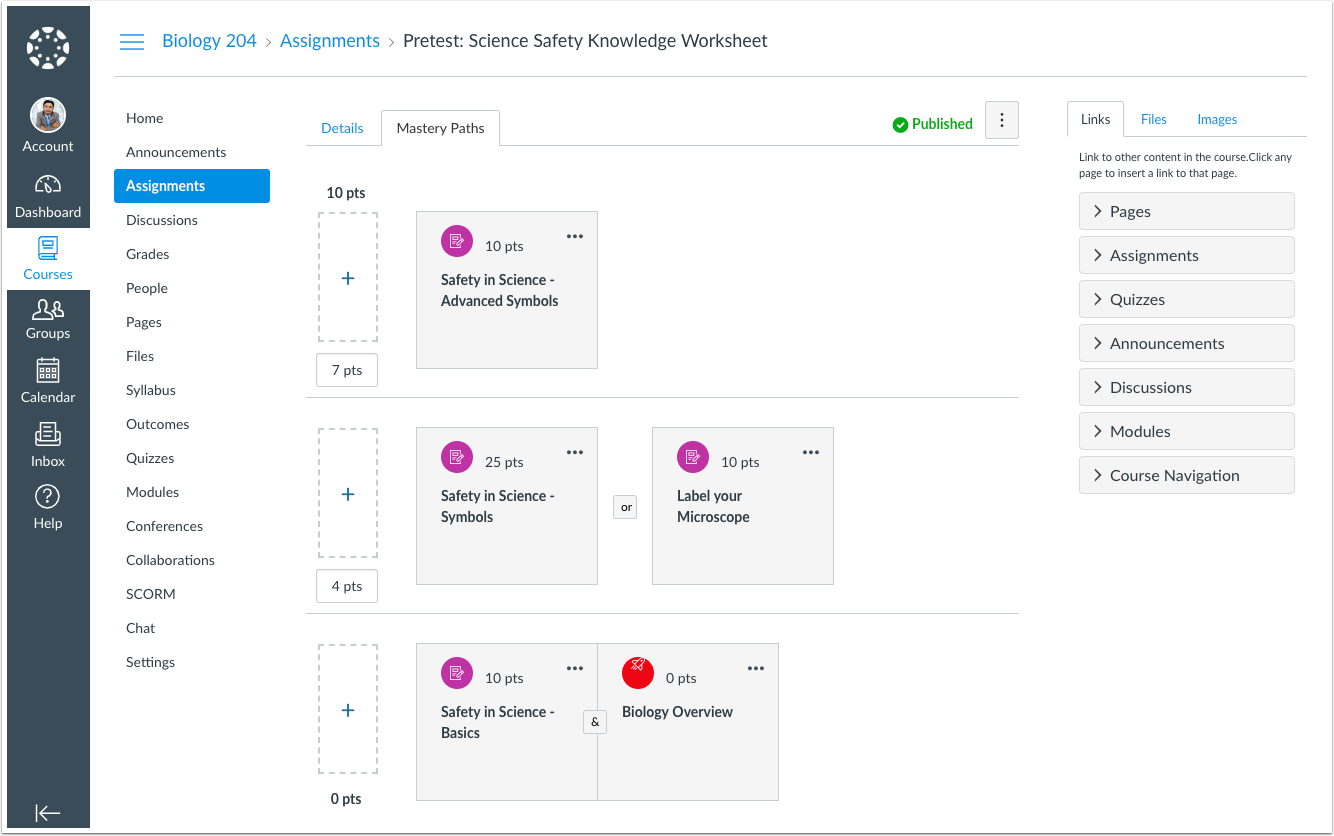
Task: Toggle the 'or' condition between assignments
Action: [x=625, y=507]
